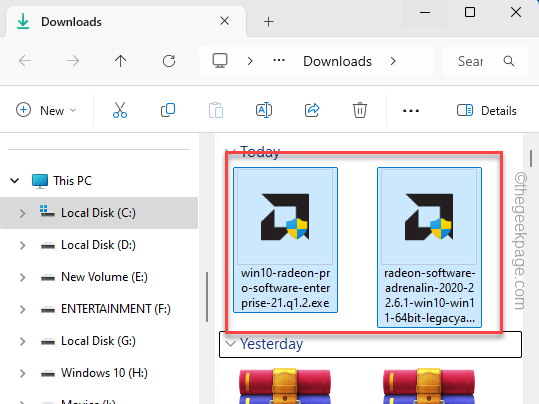The height and width of the screenshot is (404, 539).
Task: Maximize the File Explorer window
Action: [x=470, y=13]
